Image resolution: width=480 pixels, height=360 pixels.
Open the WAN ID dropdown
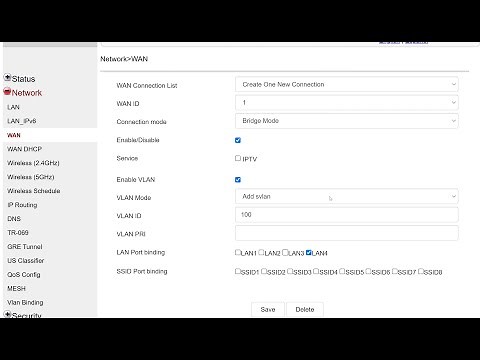pyautogui.click(x=347, y=103)
